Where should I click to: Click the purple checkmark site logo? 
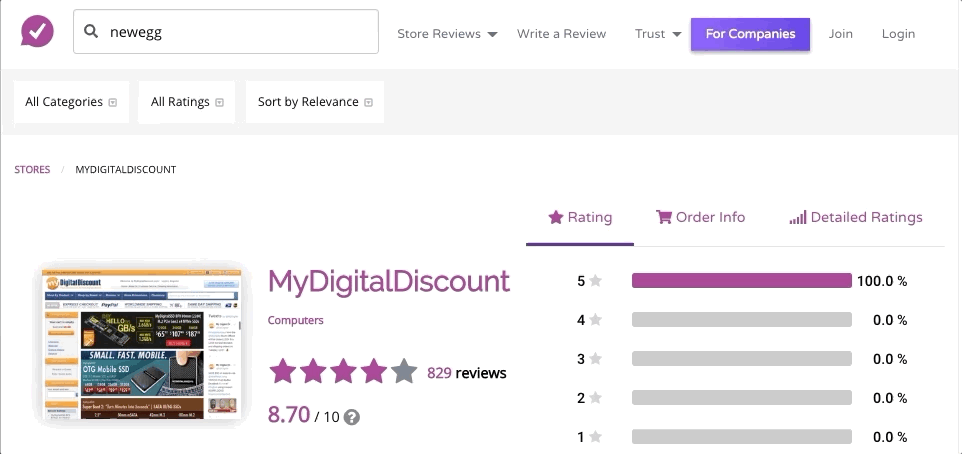tap(37, 31)
